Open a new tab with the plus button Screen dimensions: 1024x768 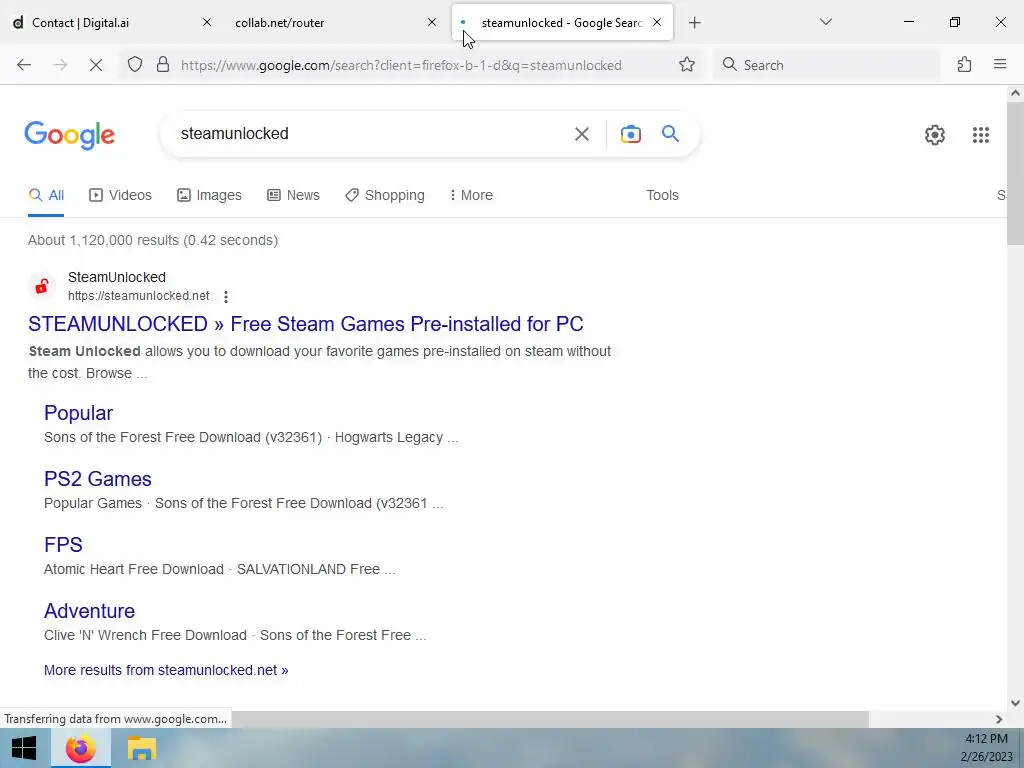click(694, 23)
